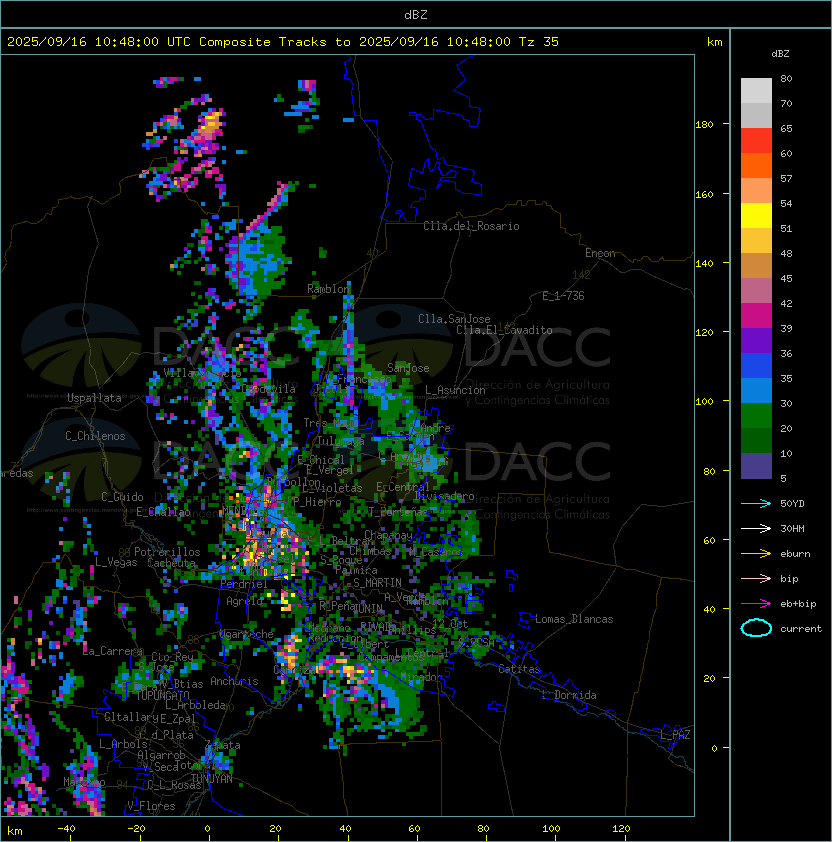832x842 pixels.
Task: Pick the gray 65-70 dBZ swatch
Action: (756, 115)
